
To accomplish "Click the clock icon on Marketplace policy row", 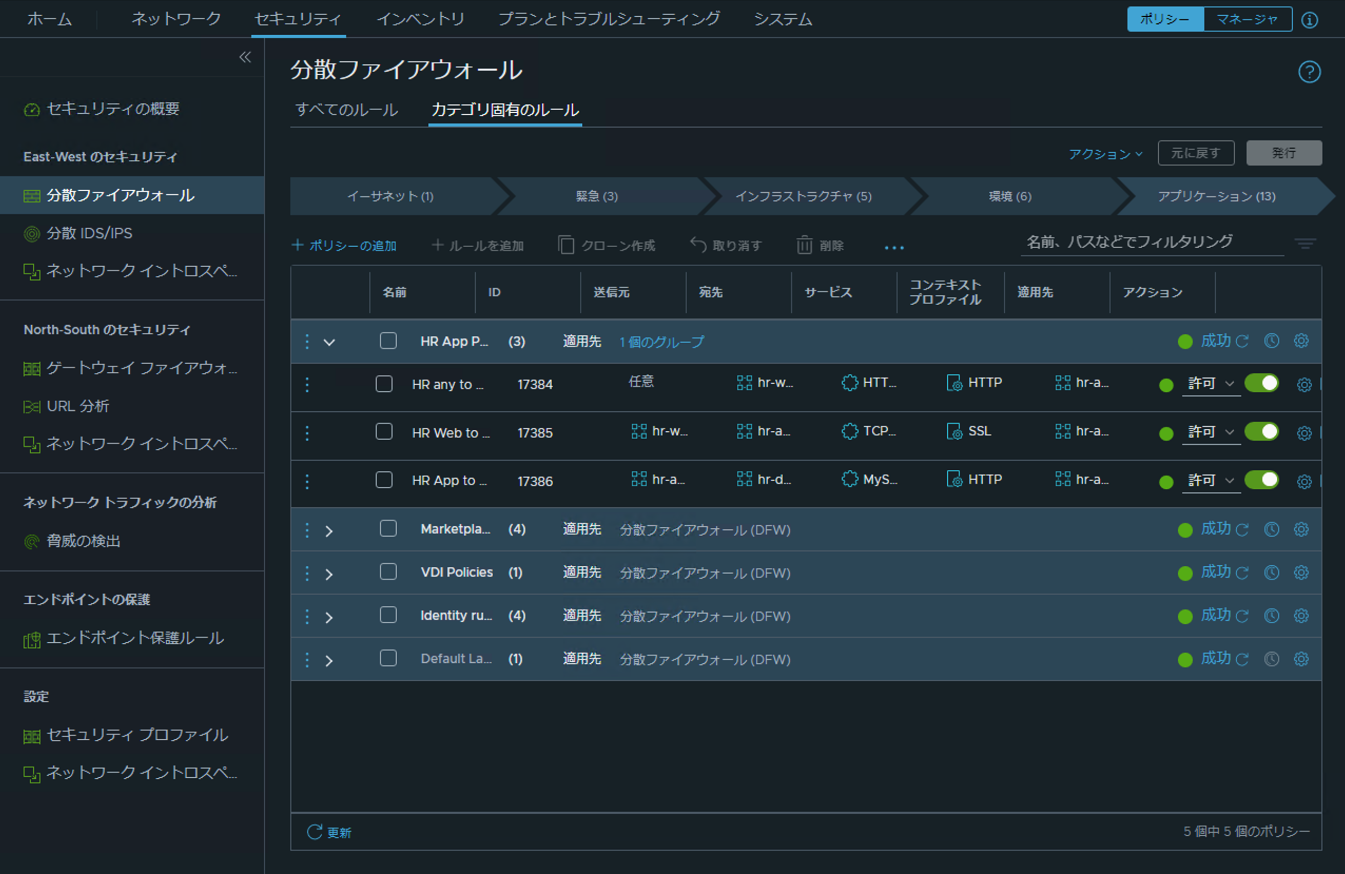I will [1271, 530].
